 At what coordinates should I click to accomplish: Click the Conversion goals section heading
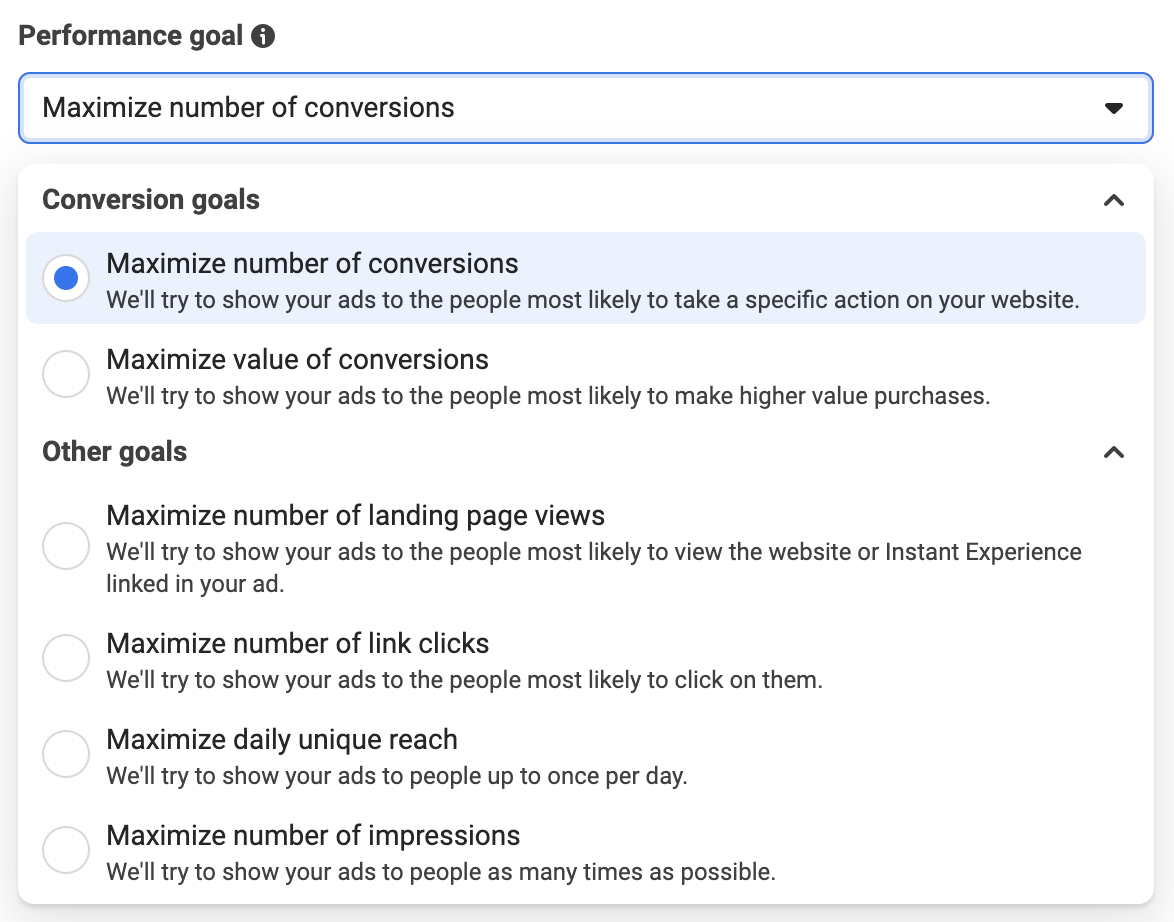click(x=150, y=199)
